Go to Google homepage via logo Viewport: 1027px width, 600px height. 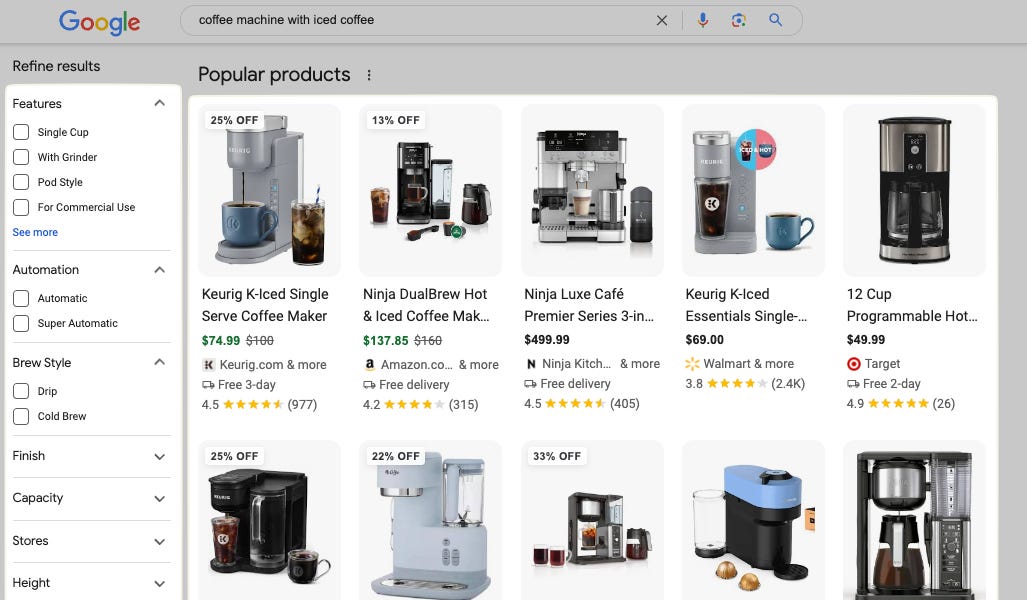pyautogui.click(x=100, y=22)
